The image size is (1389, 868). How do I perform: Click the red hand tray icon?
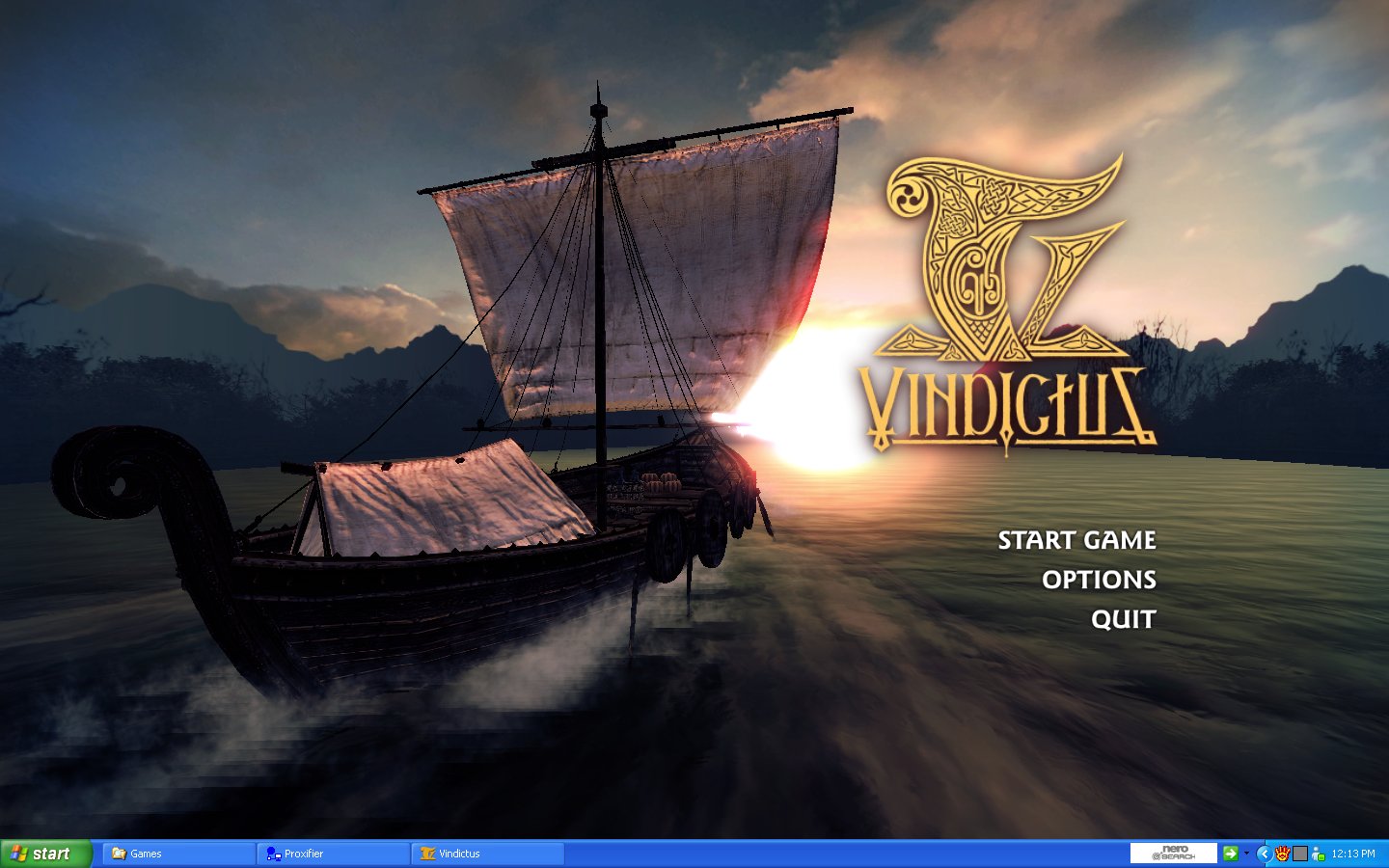coord(1282,854)
